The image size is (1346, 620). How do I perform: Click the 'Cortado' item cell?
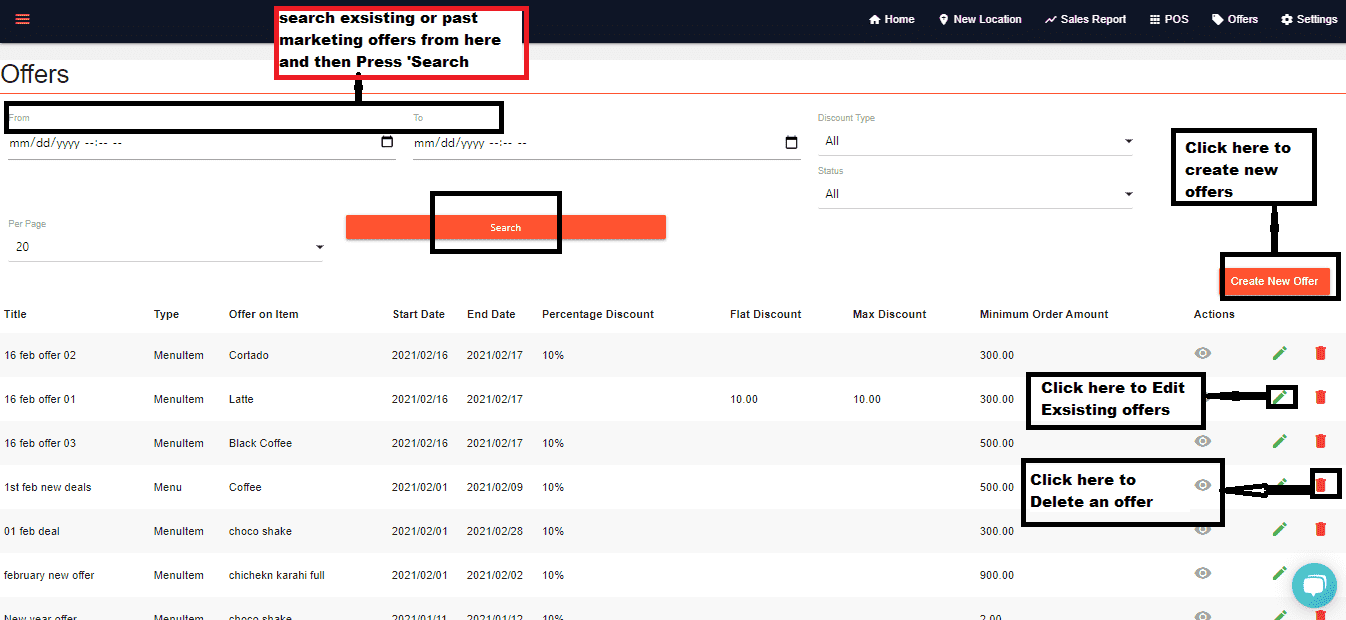[x=249, y=355]
